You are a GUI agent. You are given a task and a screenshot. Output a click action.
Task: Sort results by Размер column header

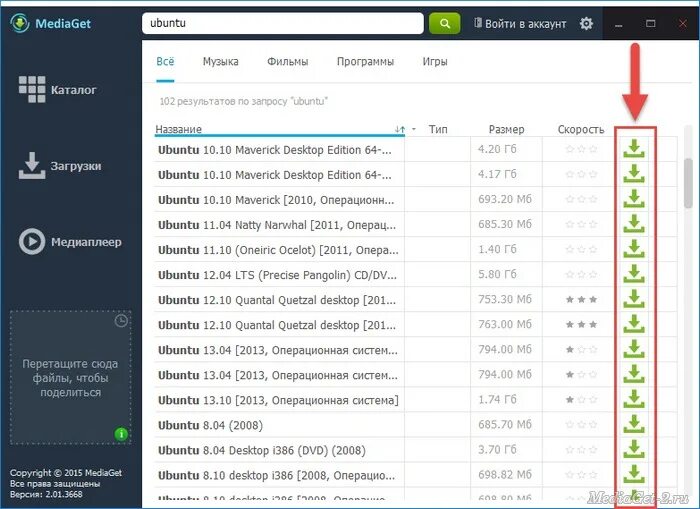tap(506, 129)
